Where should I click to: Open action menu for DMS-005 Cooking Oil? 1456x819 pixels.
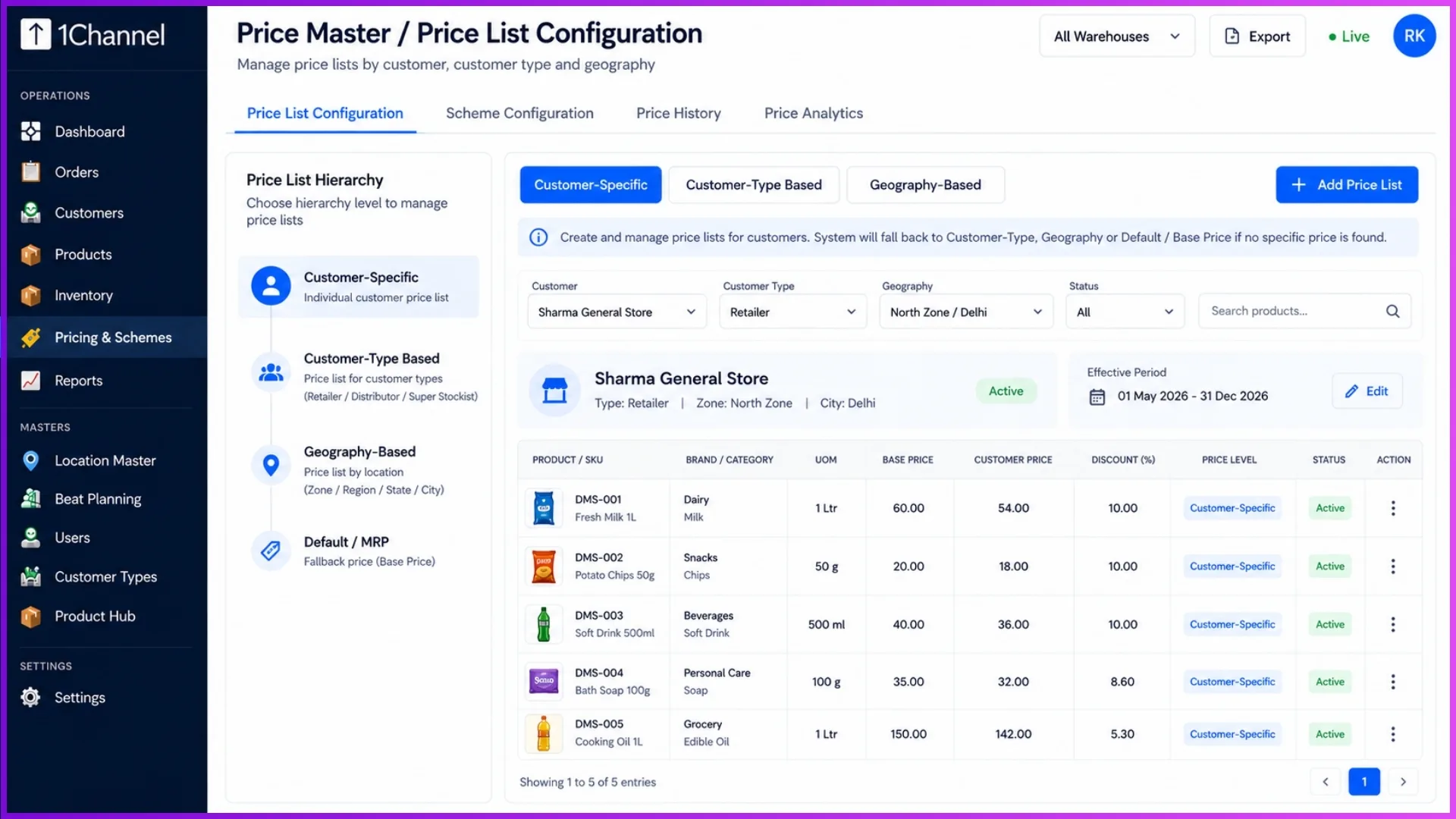pyautogui.click(x=1393, y=734)
